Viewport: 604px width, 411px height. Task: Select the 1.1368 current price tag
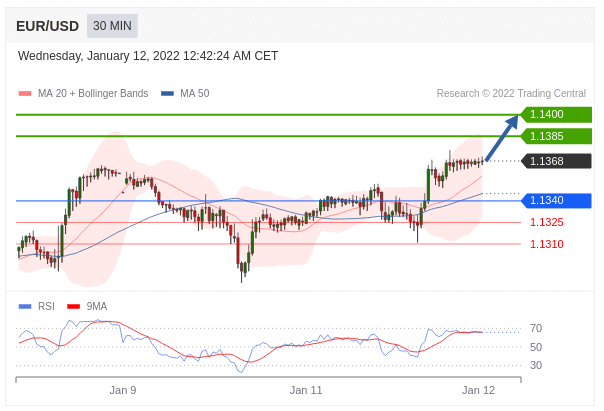556,161
